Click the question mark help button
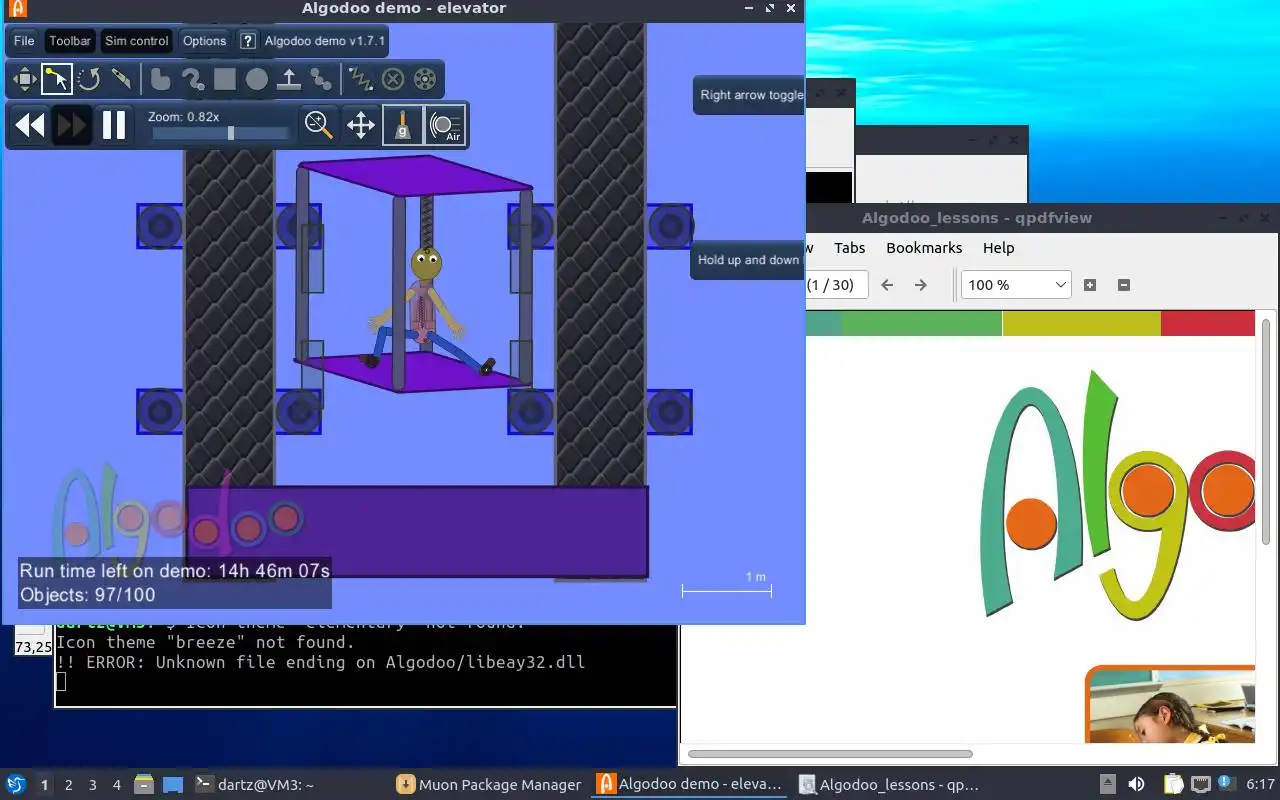Image resolution: width=1280 pixels, height=800 pixels. tap(249, 41)
